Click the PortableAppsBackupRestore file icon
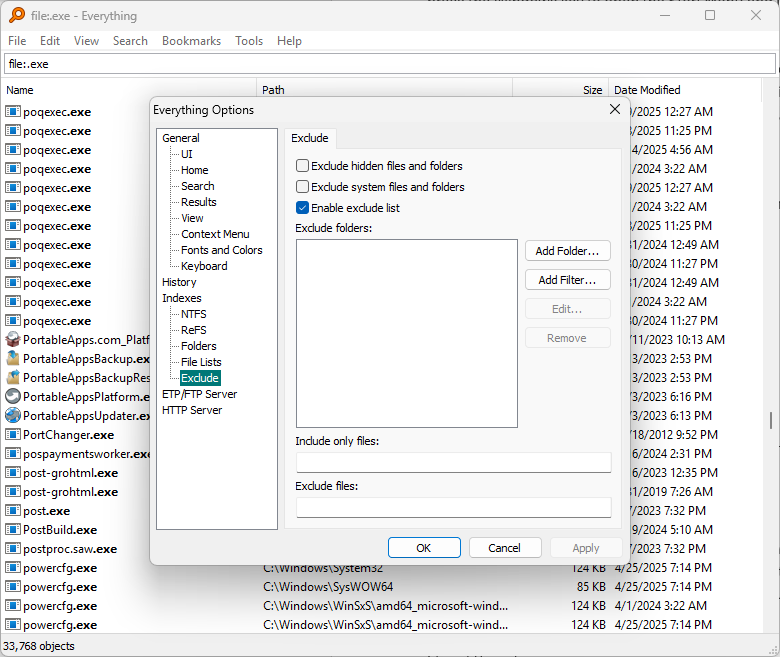The image size is (780, 657). 13,377
